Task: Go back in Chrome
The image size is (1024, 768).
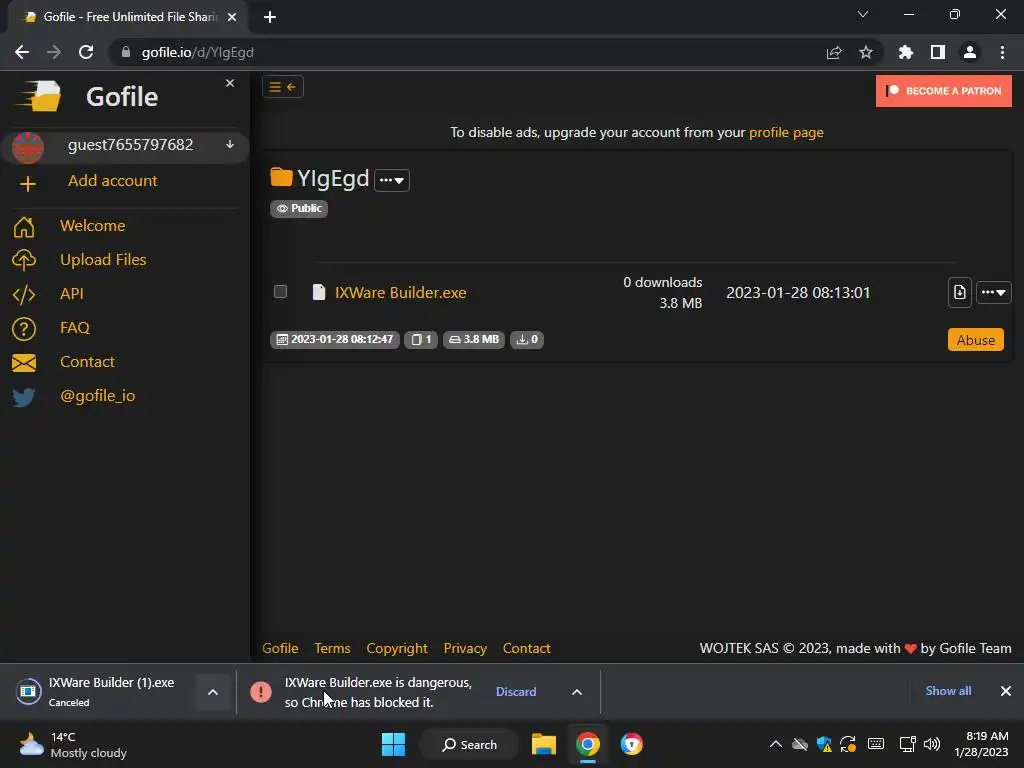Action: click(22, 52)
